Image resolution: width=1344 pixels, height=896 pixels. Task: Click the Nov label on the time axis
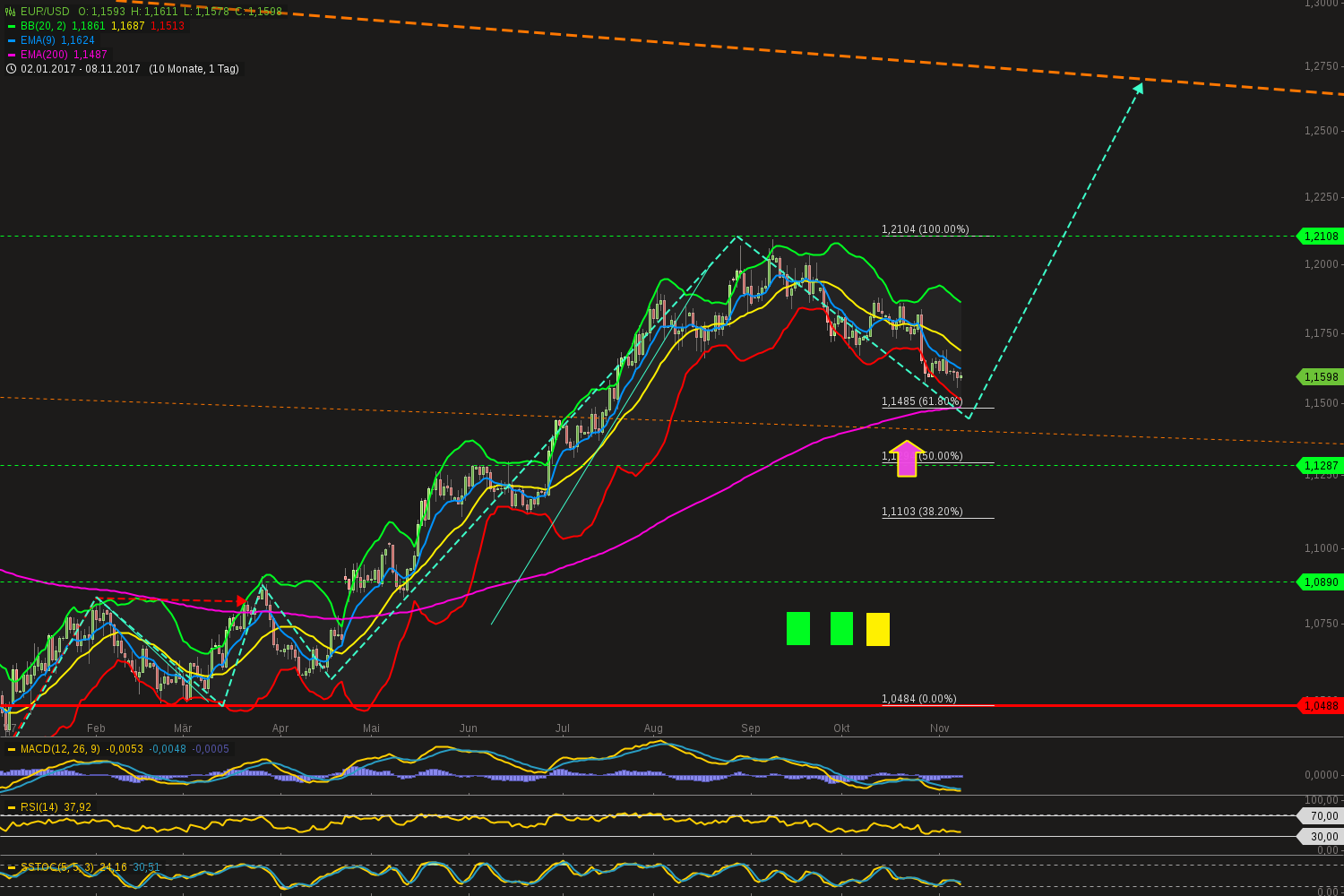pos(938,728)
